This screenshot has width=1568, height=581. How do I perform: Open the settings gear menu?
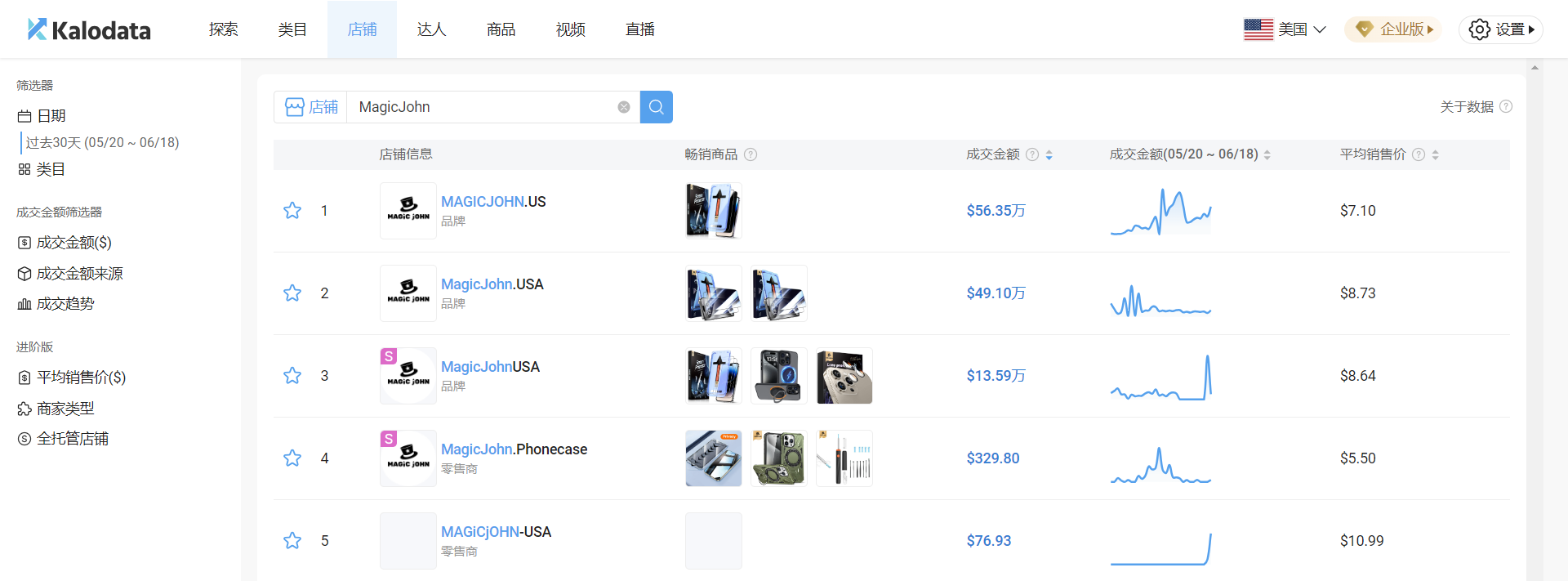pos(1500,29)
